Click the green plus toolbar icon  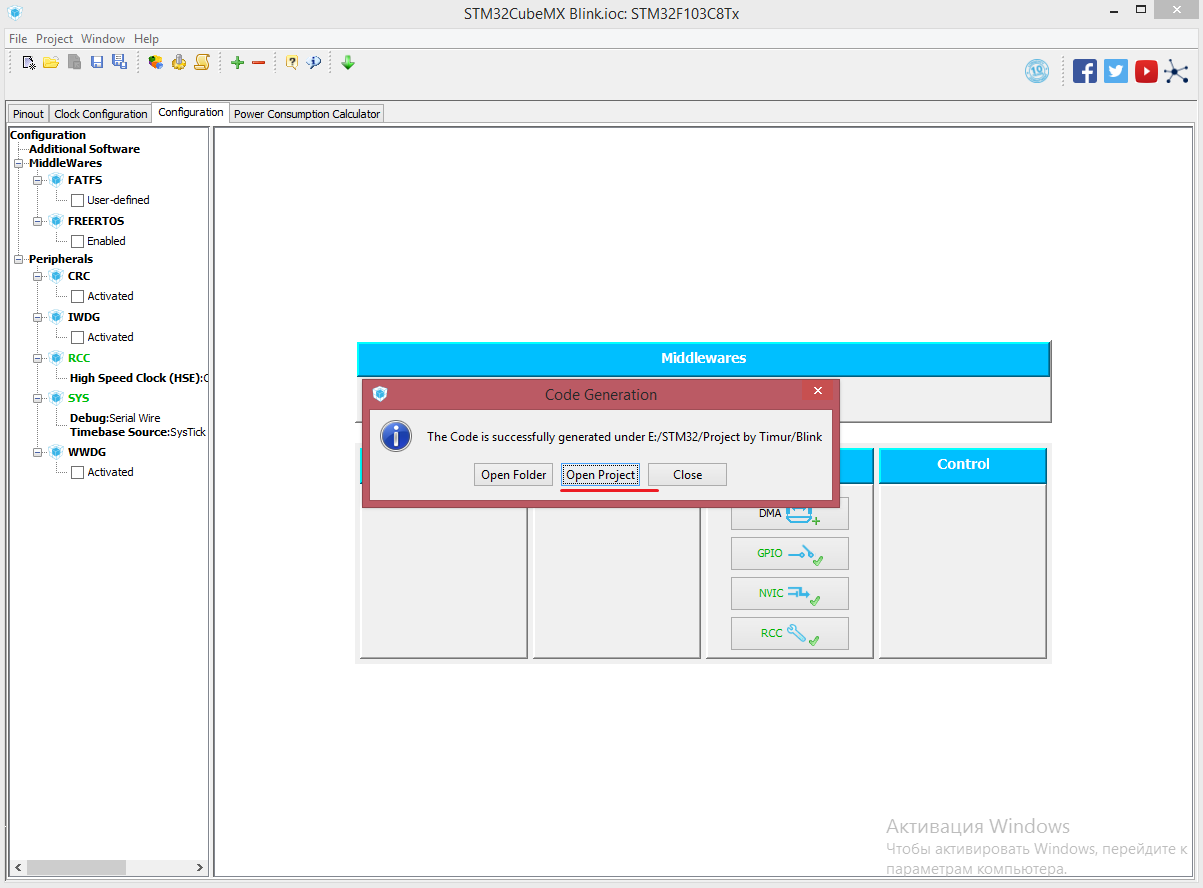click(237, 63)
